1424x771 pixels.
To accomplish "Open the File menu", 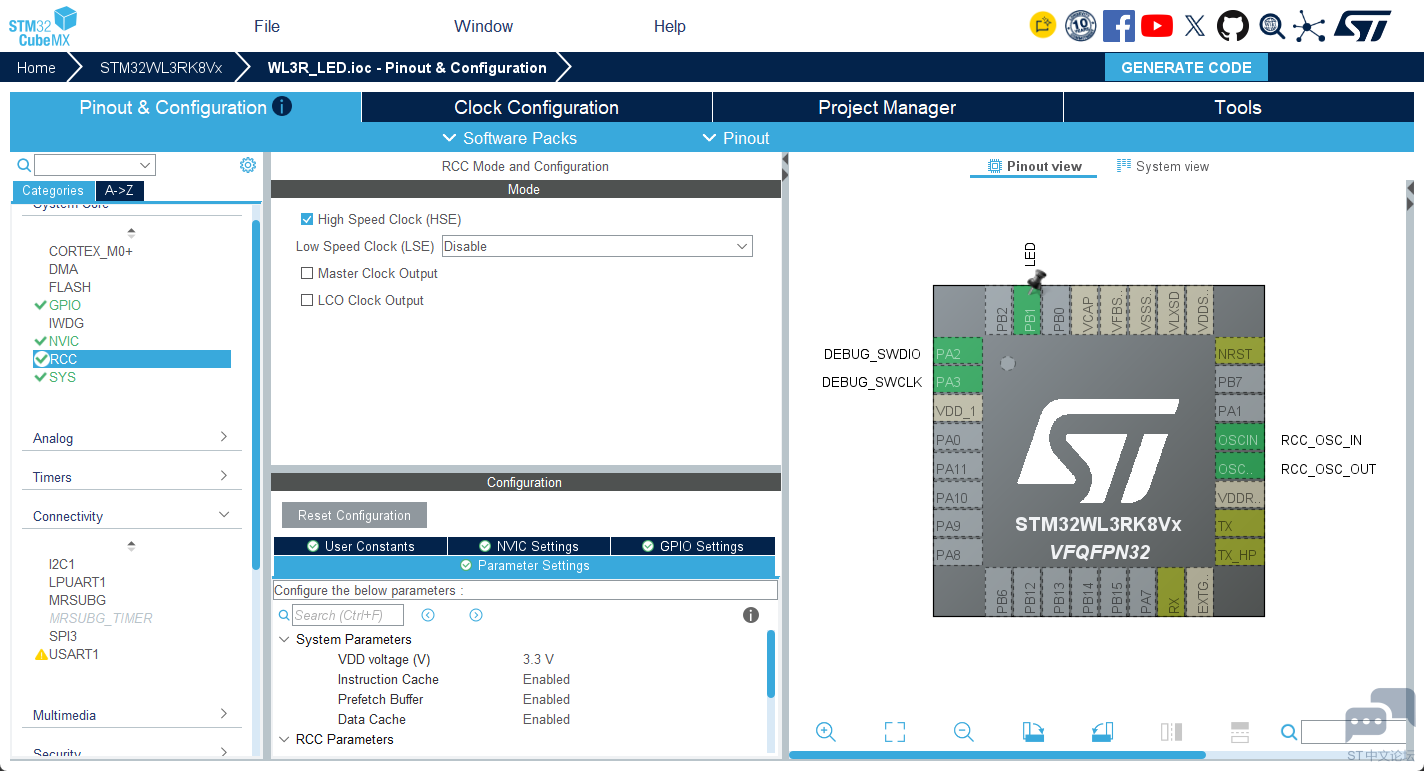I will [267, 26].
